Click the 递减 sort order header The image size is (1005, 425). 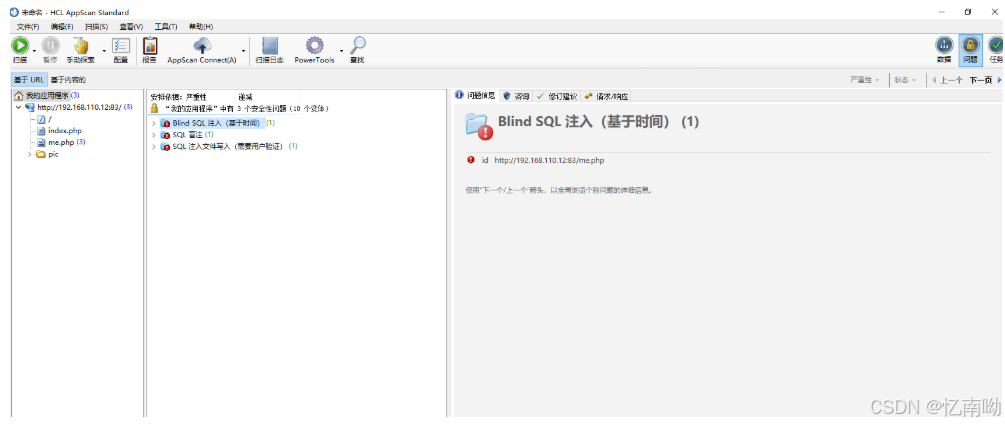(245, 97)
